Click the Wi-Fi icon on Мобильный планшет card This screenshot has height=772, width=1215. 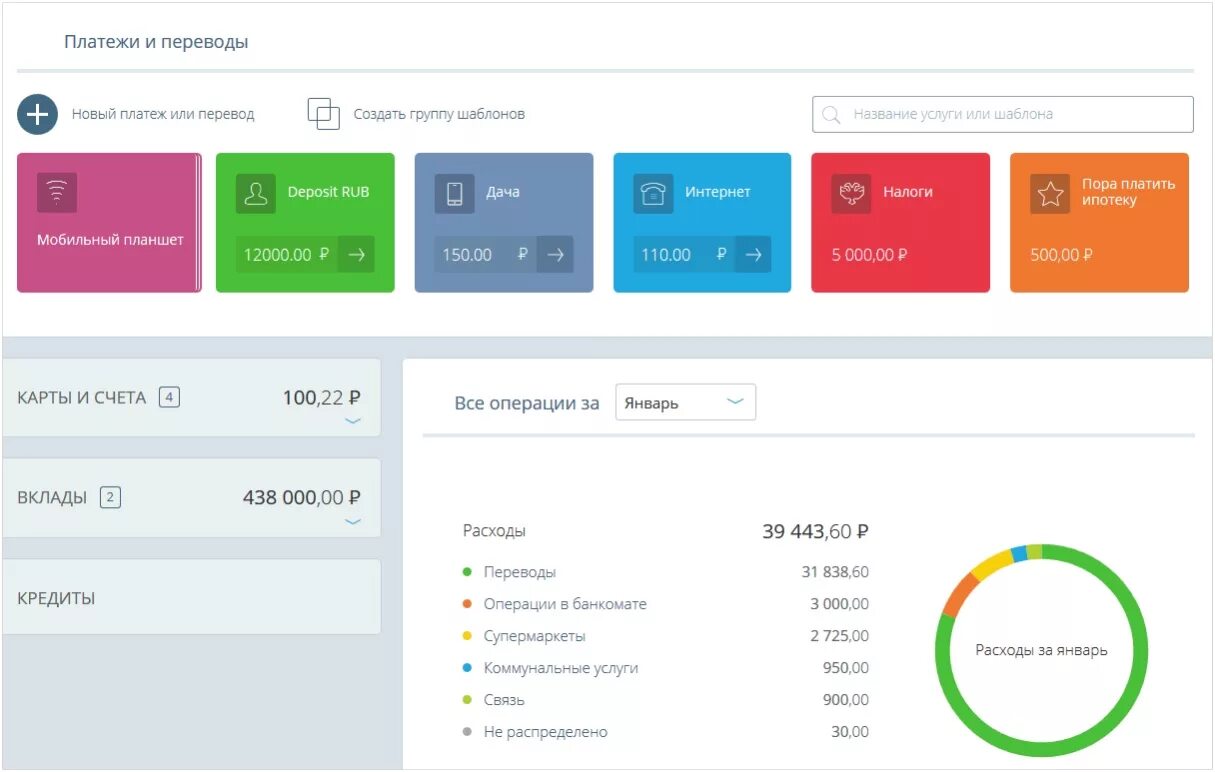tap(57, 192)
